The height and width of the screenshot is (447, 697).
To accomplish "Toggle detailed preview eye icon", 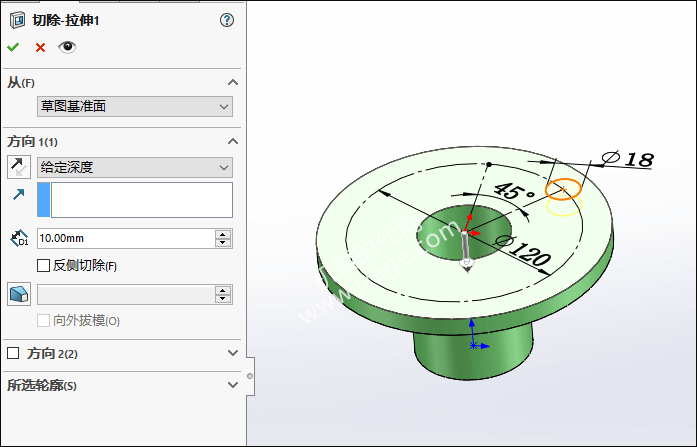I will 67,47.
